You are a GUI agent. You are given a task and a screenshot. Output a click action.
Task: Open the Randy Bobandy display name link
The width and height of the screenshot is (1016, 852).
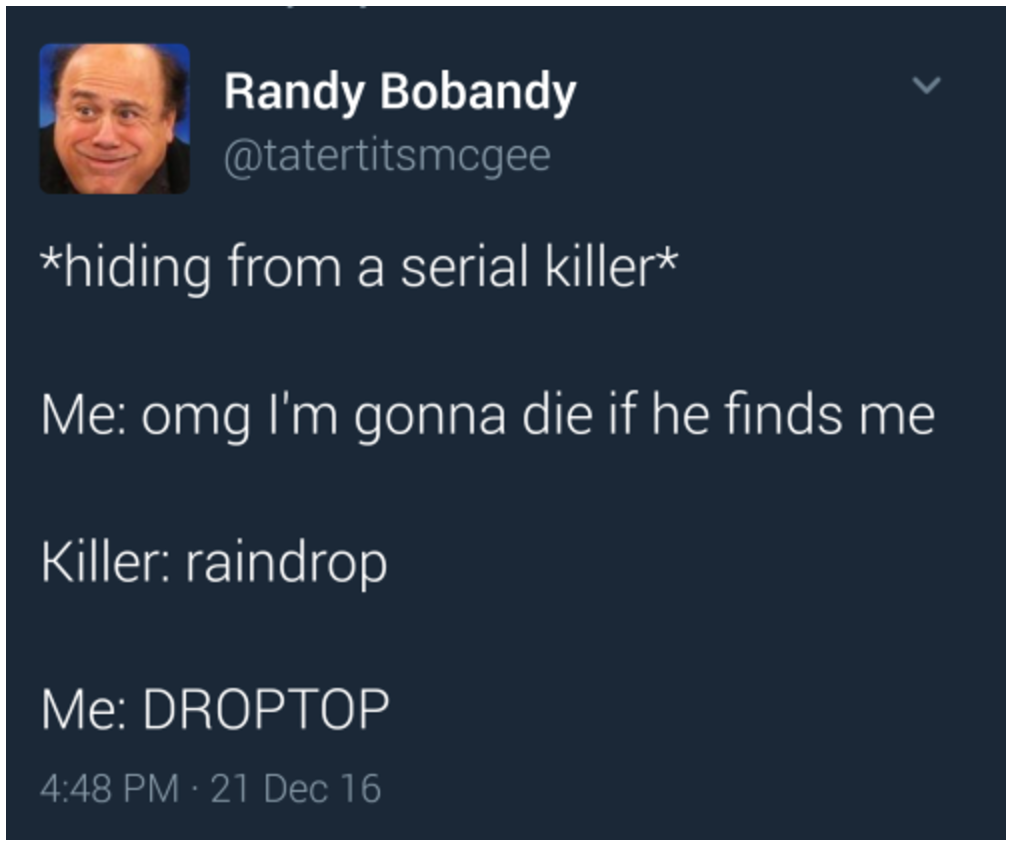tap(400, 93)
